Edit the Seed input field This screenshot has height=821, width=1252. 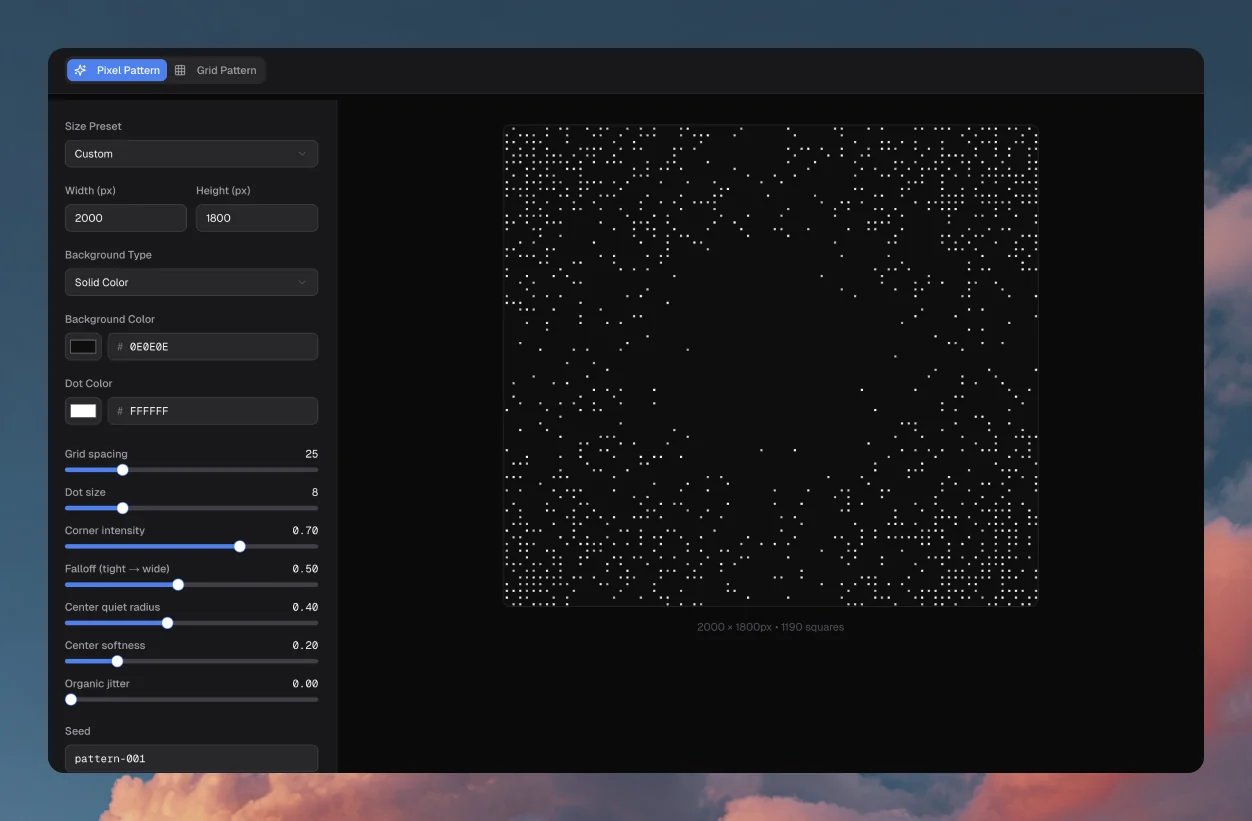[191, 759]
